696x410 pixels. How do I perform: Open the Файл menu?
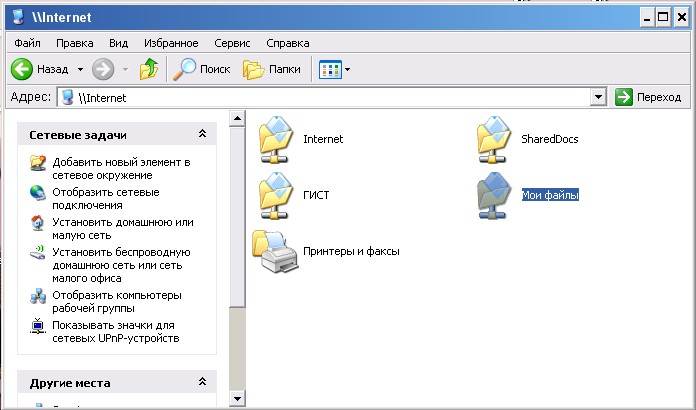(27, 43)
